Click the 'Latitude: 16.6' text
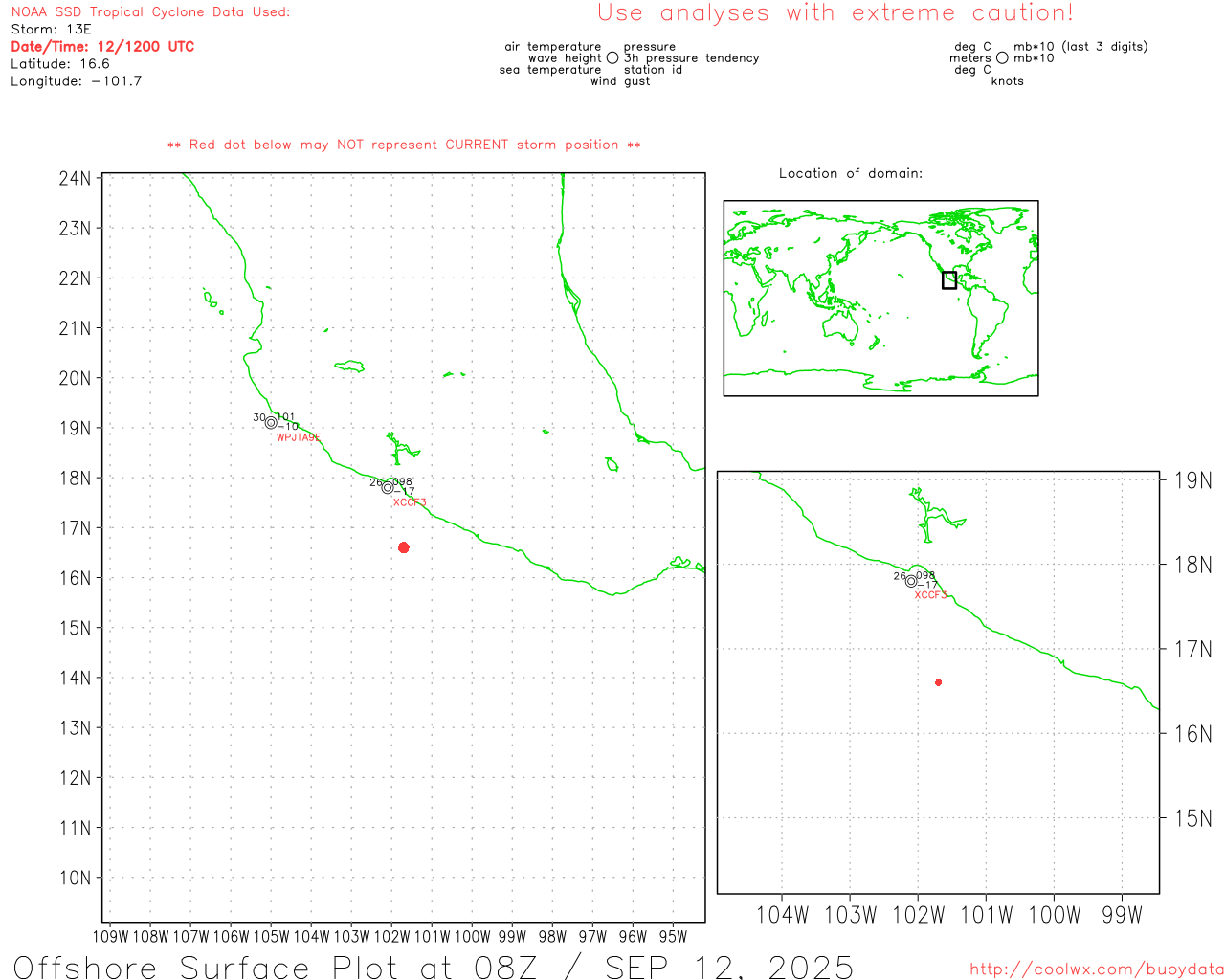Viewport: 1225px width, 980px height. coord(60,64)
